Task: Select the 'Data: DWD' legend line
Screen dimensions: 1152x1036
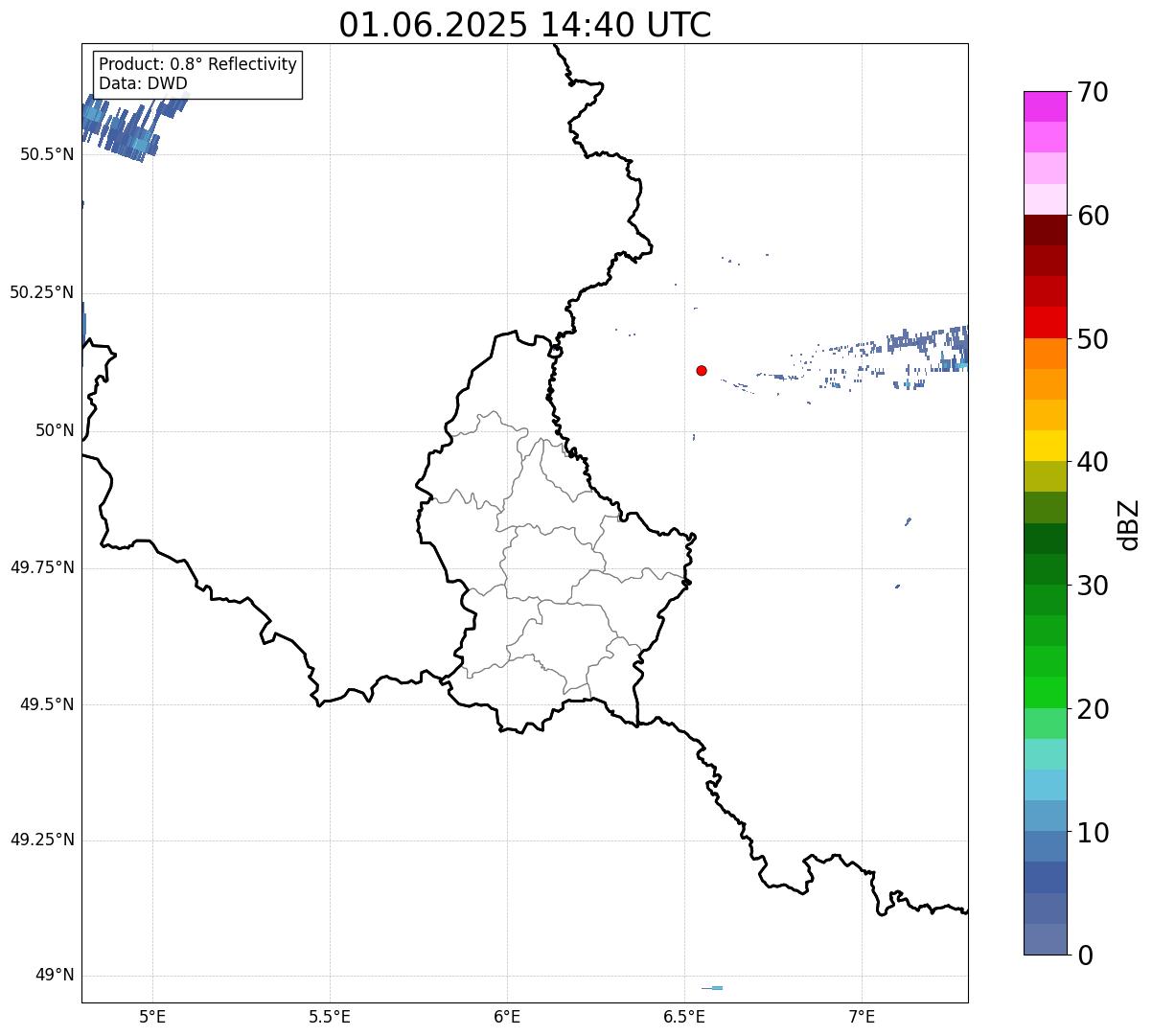Action: point(143,83)
